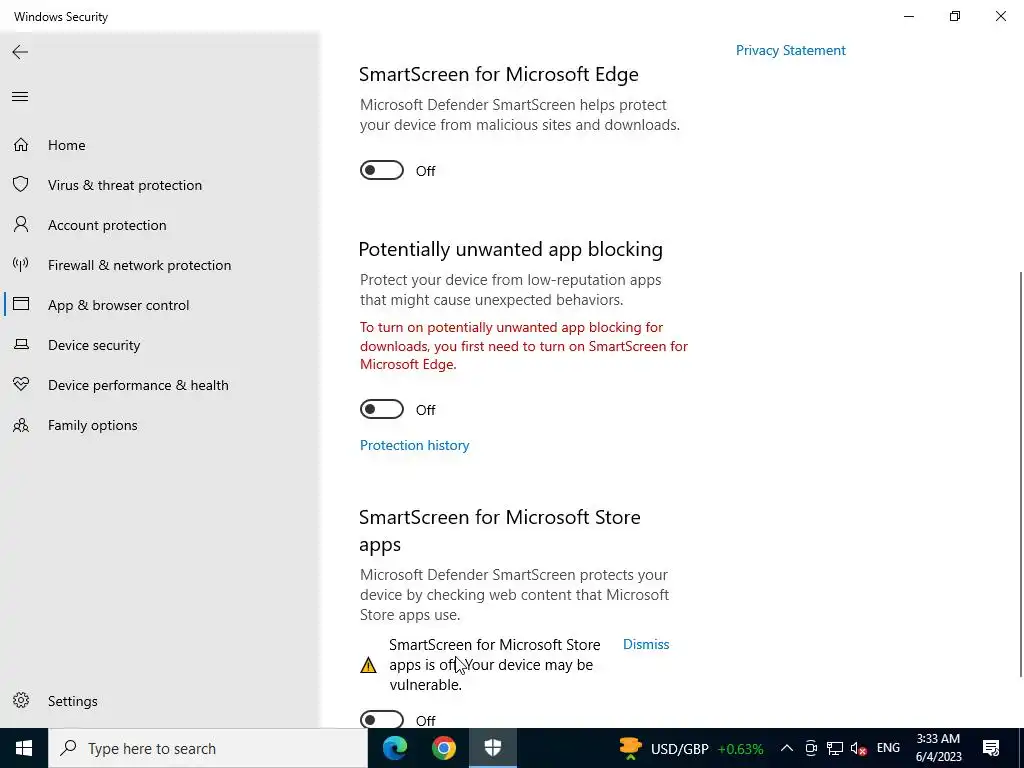
Task: Click the taskbar search box
Action: click(x=208, y=748)
